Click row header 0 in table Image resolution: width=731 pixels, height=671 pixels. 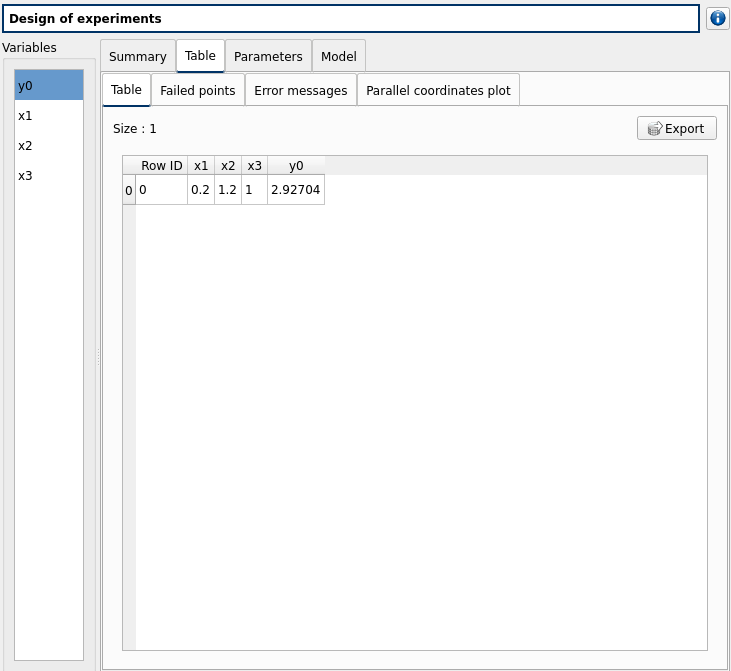point(128,190)
